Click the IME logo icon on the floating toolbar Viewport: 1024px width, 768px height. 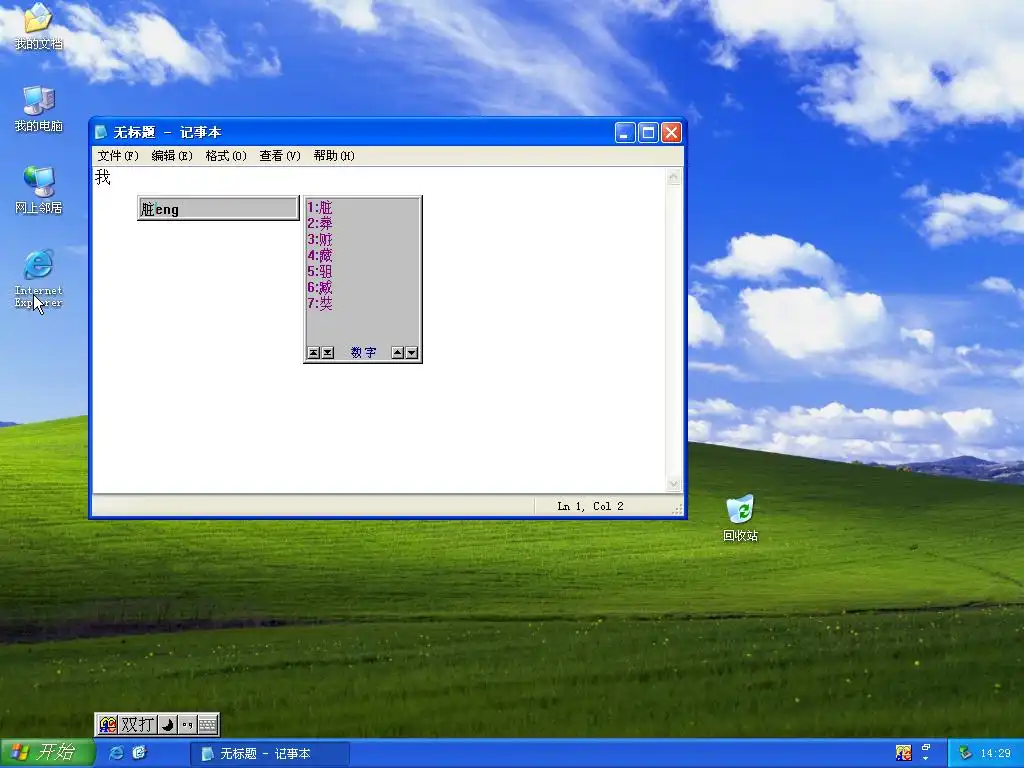[108, 724]
